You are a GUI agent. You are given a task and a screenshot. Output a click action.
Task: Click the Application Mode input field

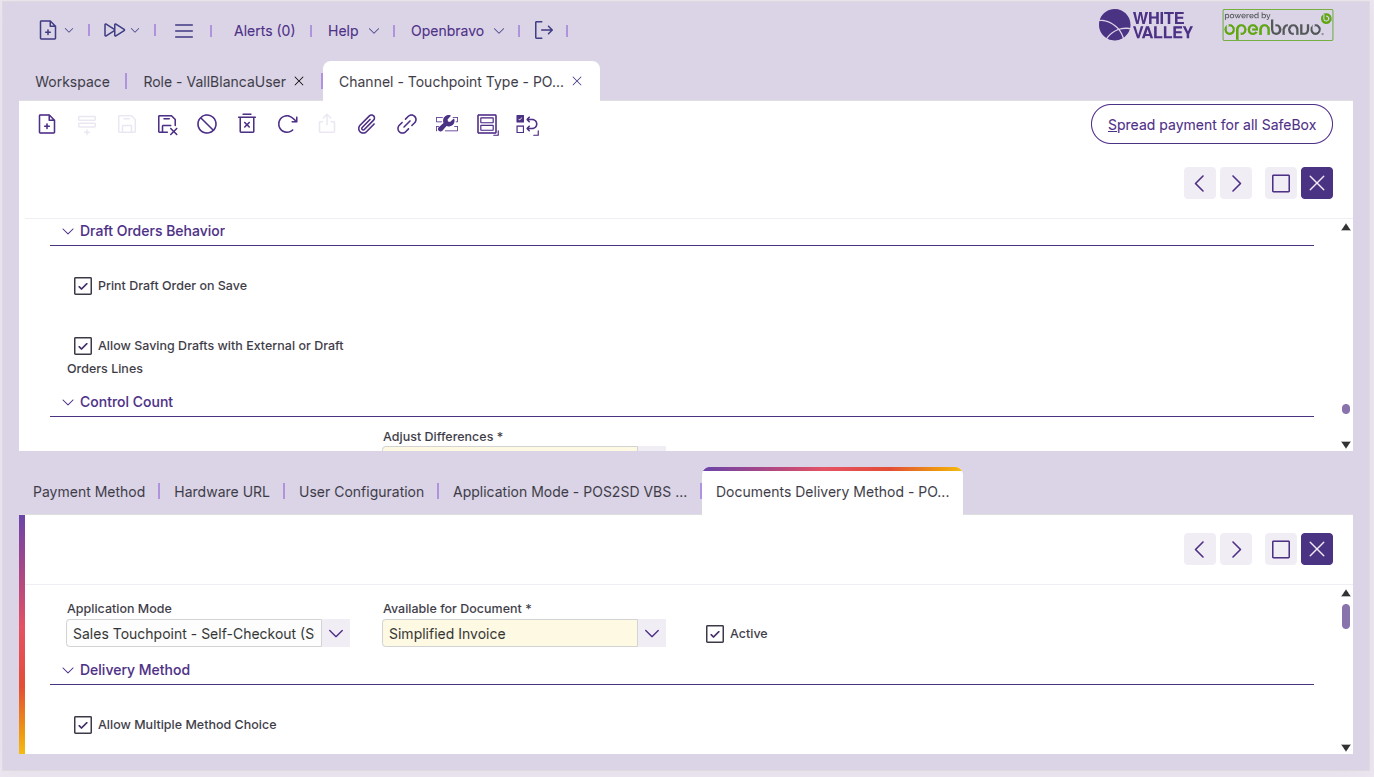[x=194, y=634]
